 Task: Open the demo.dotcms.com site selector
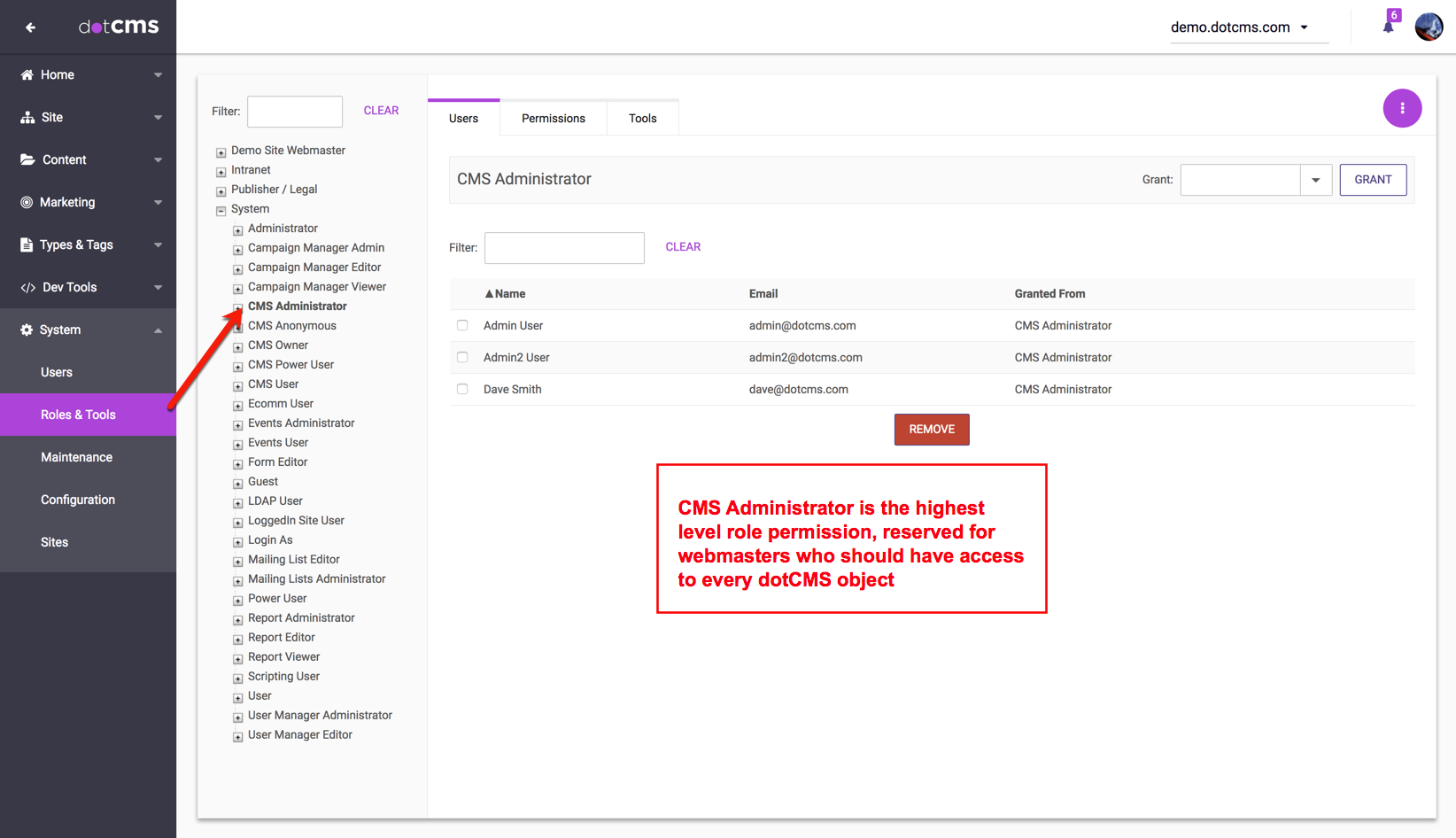1239,27
